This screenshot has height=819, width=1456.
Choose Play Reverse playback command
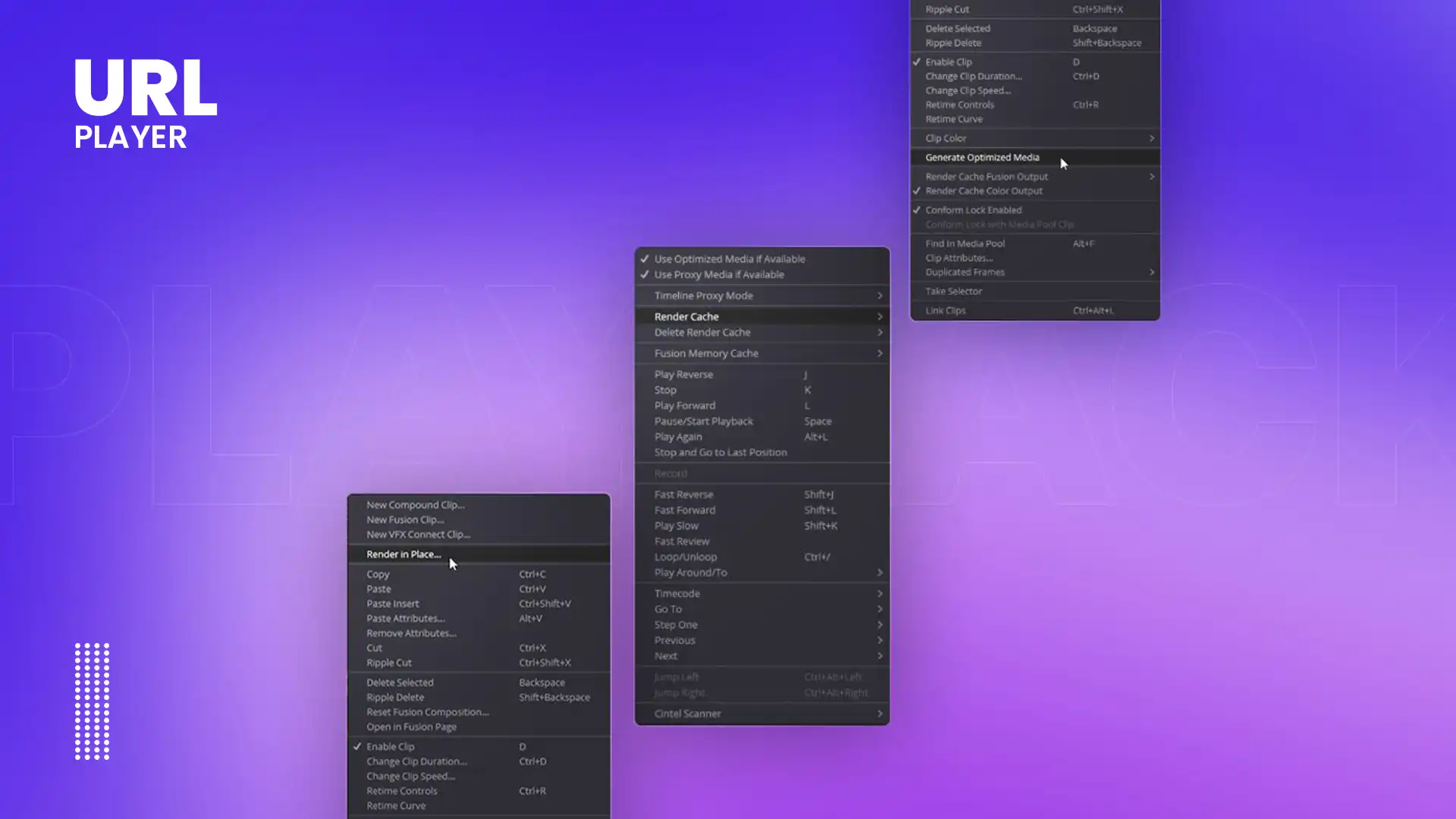tap(683, 374)
